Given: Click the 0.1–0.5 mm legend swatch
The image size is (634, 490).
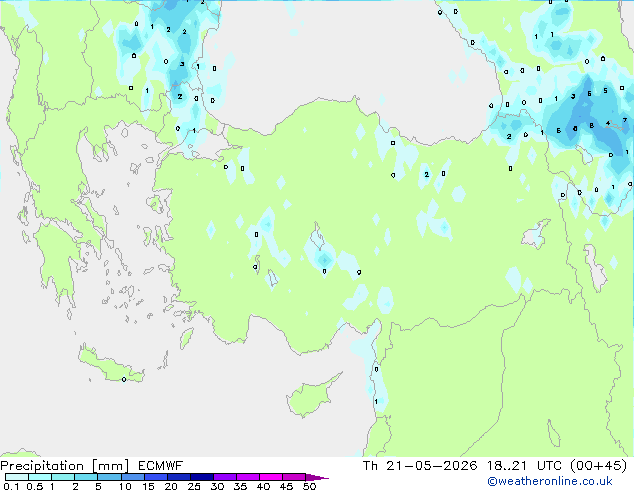Looking at the screenshot, I should (x=17, y=477).
